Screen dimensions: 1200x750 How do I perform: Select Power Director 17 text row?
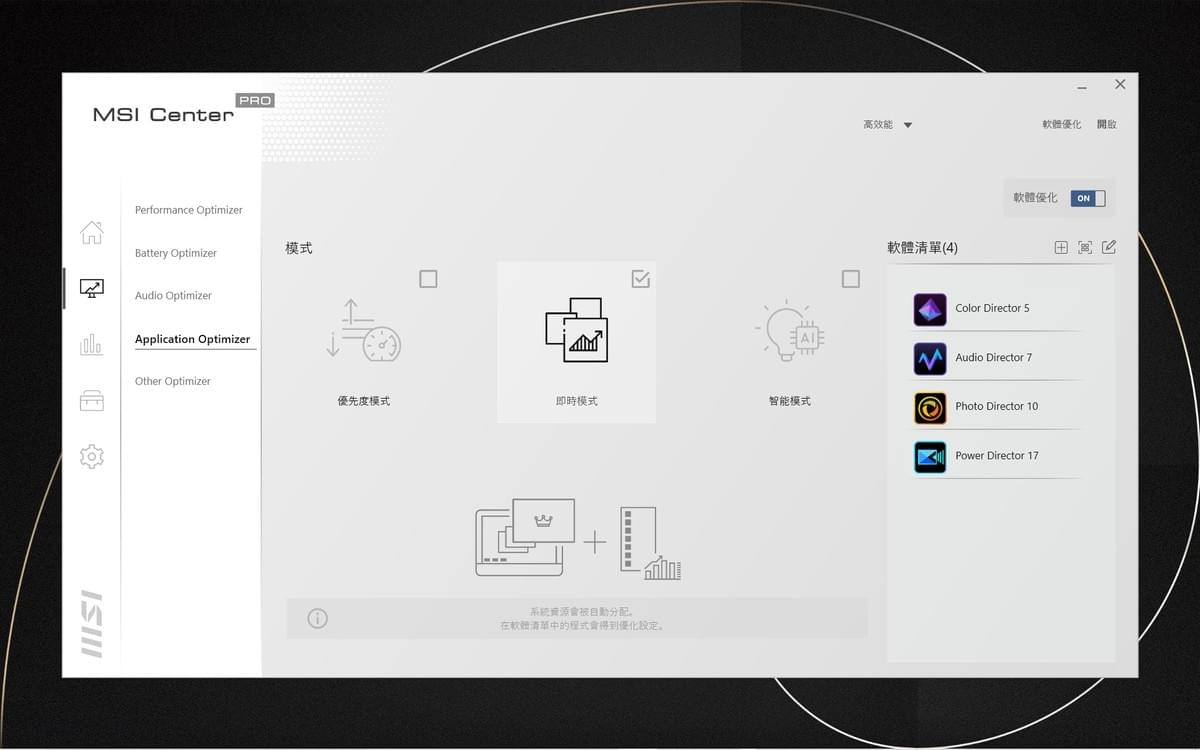997,456
